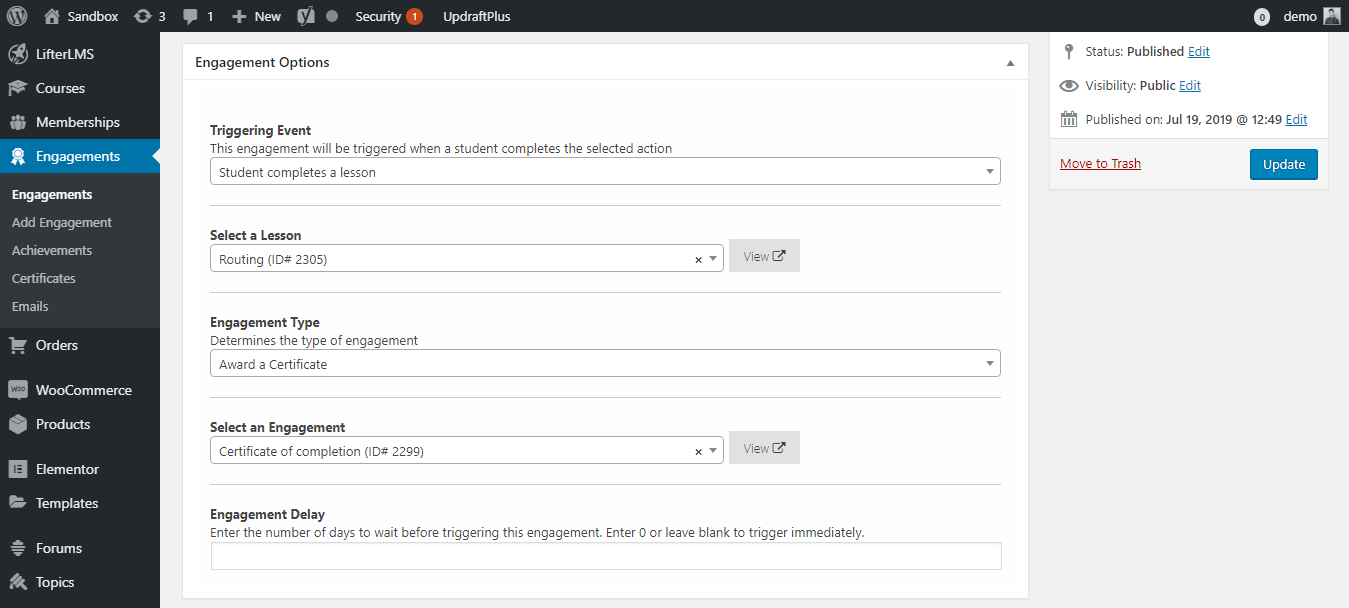Image resolution: width=1349 pixels, height=608 pixels.
Task: Open the WooCommerce logo icon
Action: (x=18, y=390)
